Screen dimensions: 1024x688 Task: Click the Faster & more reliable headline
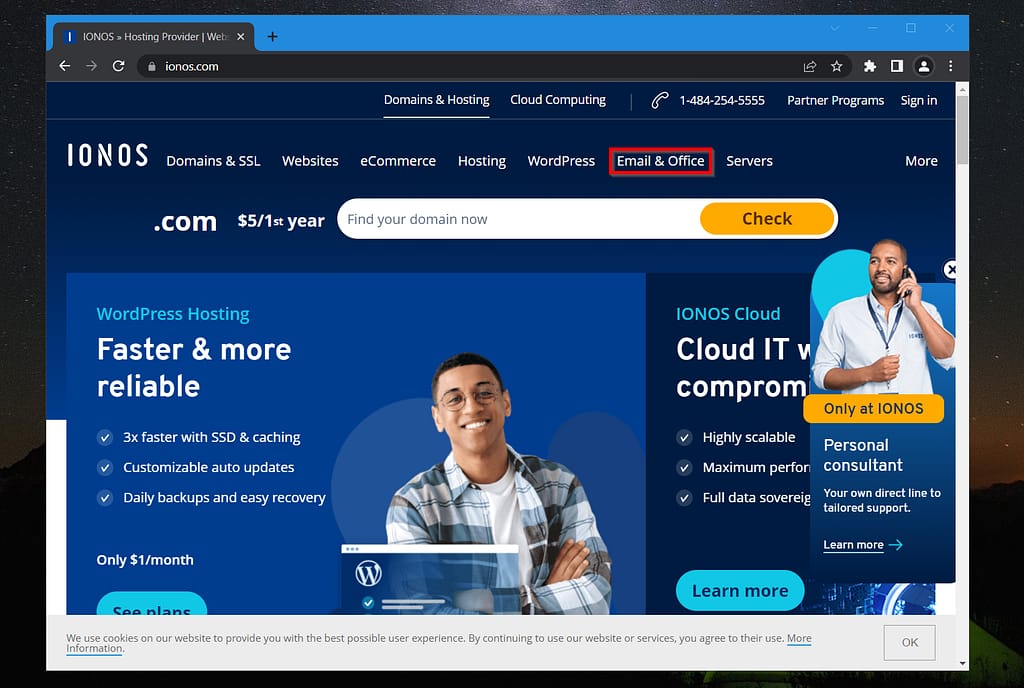click(194, 367)
